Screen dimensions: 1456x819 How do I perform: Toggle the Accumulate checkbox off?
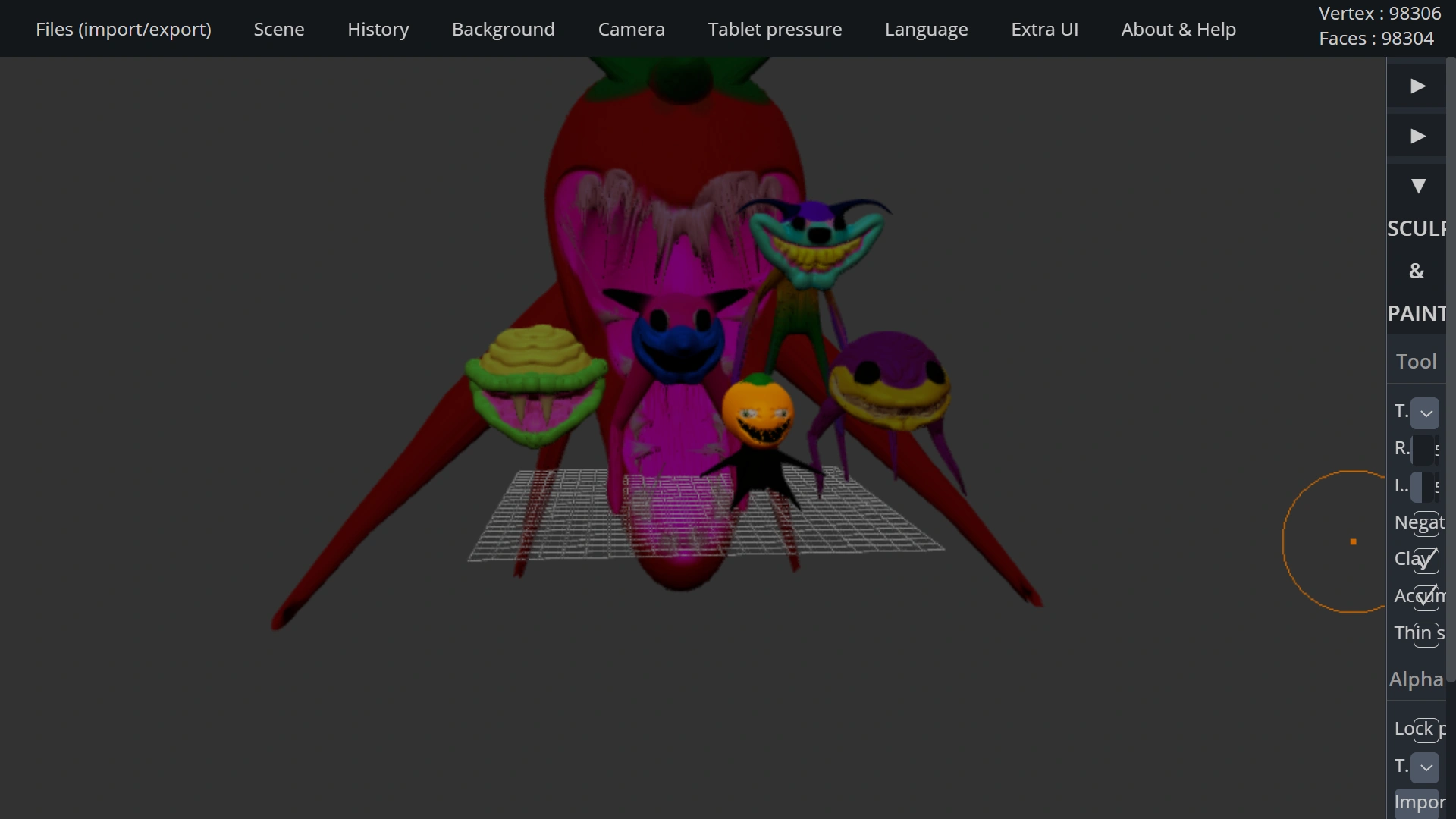click(x=1426, y=598)
